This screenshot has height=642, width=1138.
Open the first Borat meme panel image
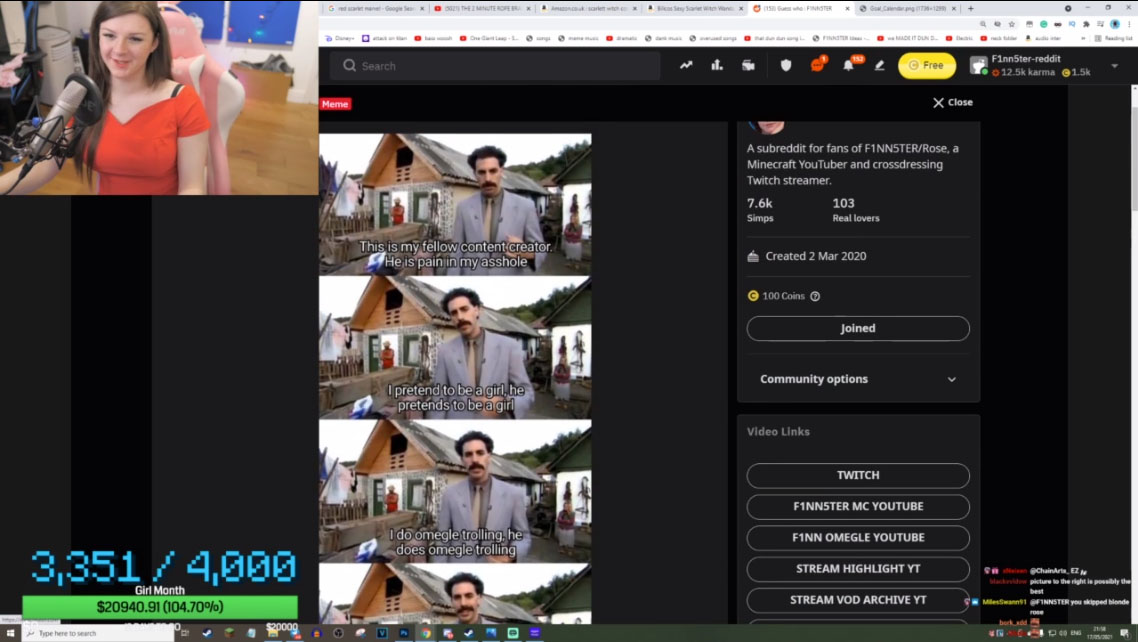[x=455, y=204]
